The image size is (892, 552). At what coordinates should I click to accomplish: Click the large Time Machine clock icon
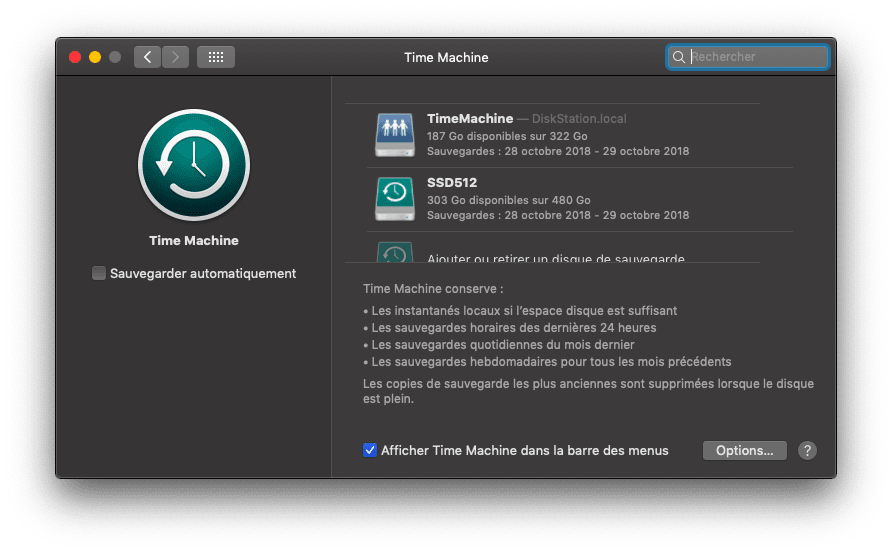pyautogui.click(x=194, y=165)
